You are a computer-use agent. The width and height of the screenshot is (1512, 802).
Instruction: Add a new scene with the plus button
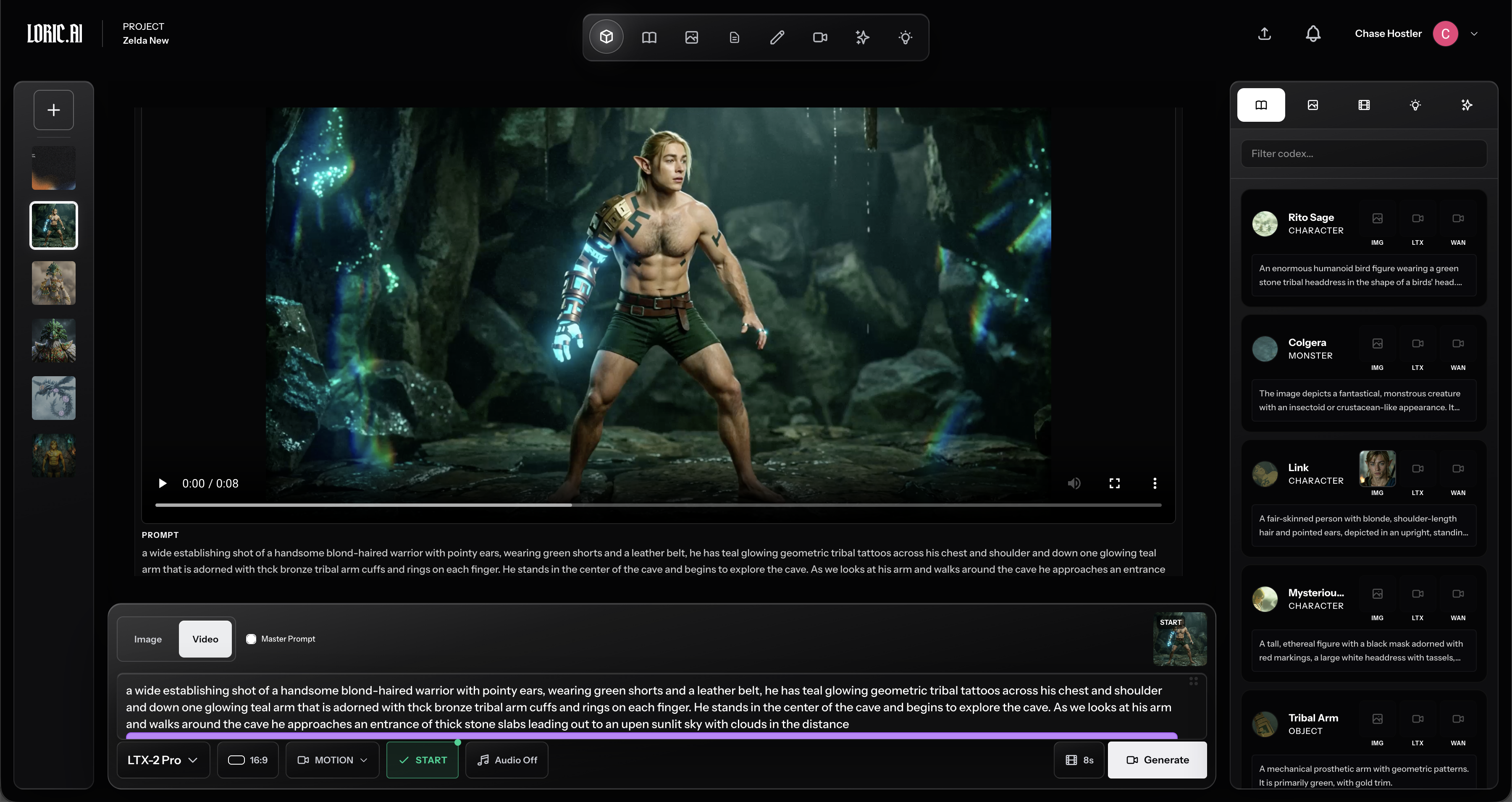(53, 110)
